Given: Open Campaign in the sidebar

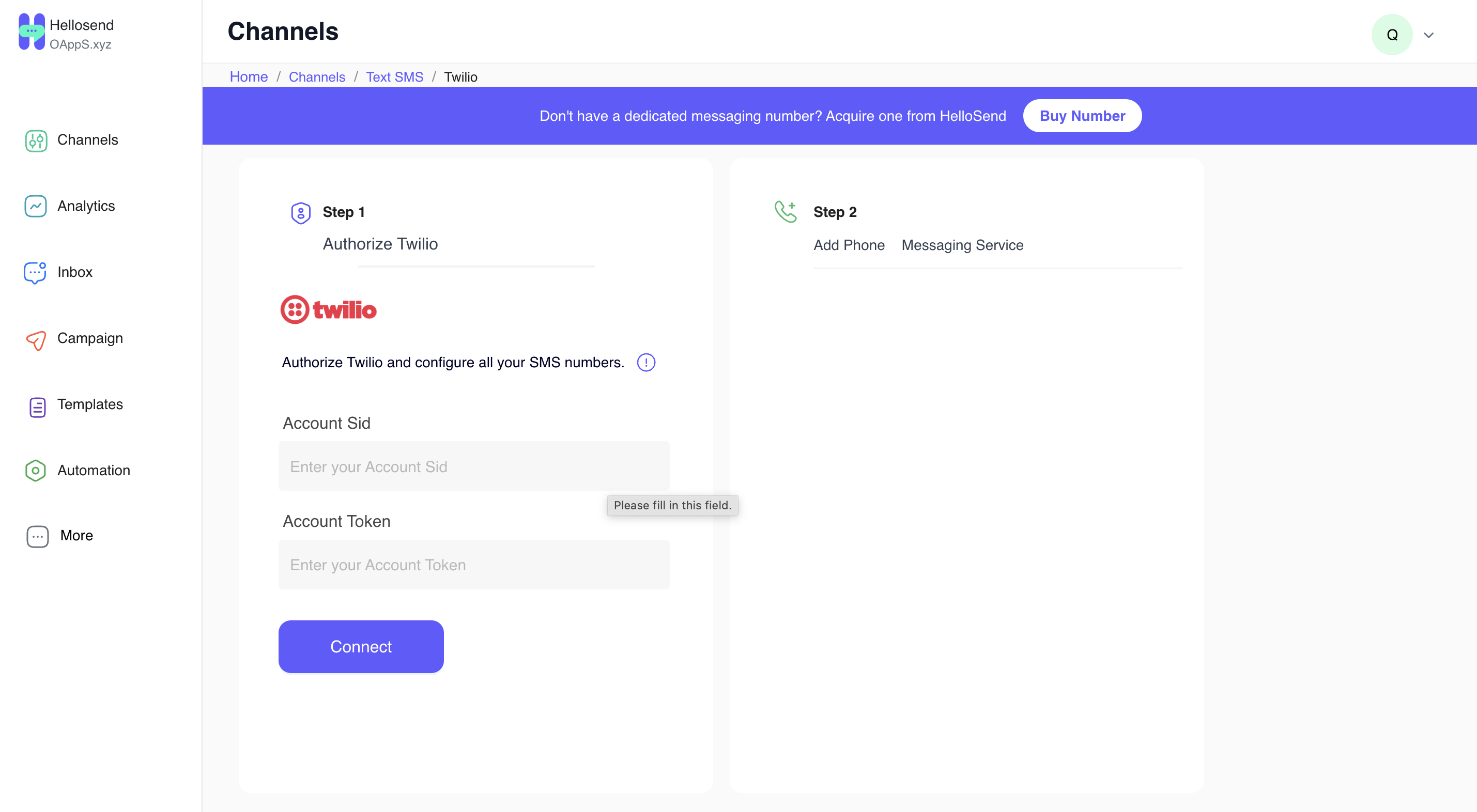Looking at the screenshot, I should coord(90,338).
